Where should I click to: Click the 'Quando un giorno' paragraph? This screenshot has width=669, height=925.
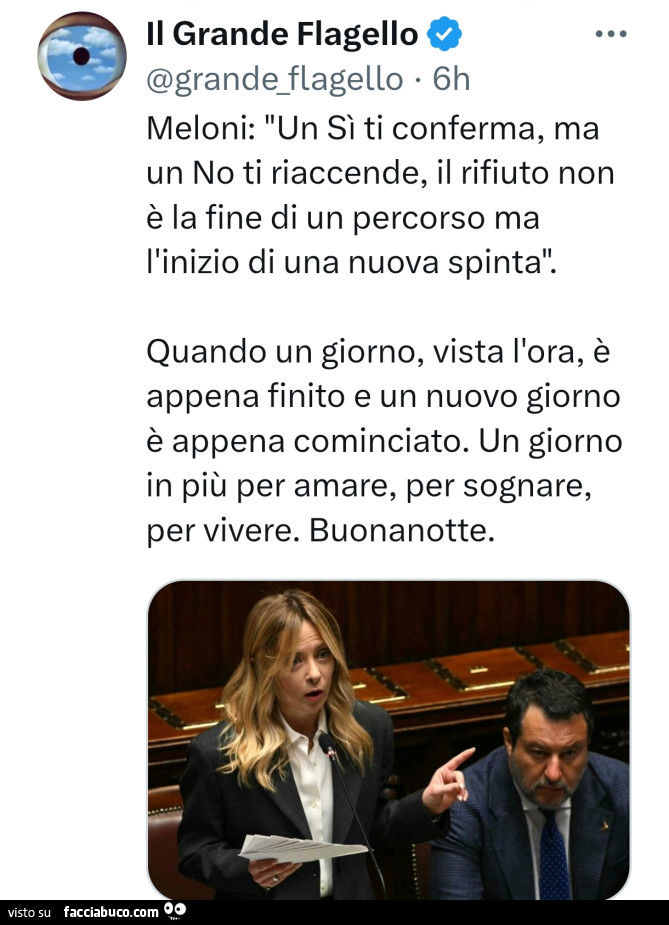point(384,441)
